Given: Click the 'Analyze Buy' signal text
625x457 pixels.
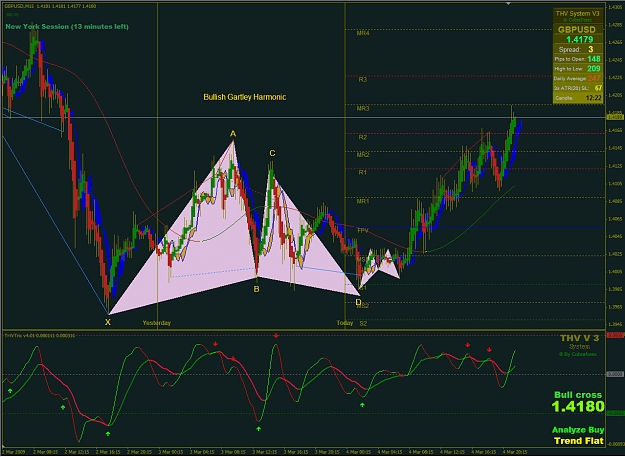Looking at the screenshot, I should tap(578, 430).
